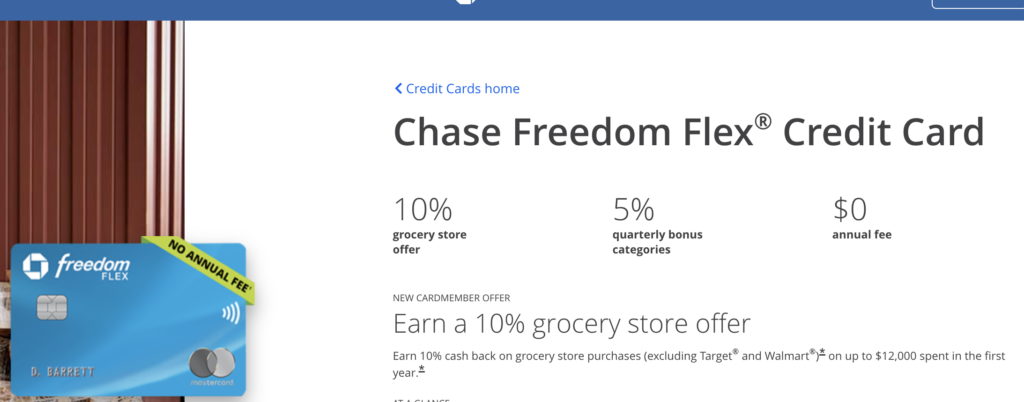Viewport: 1024px width, 402px height.
Task: Click the Chase logo in the header
Action: [464, 3]
